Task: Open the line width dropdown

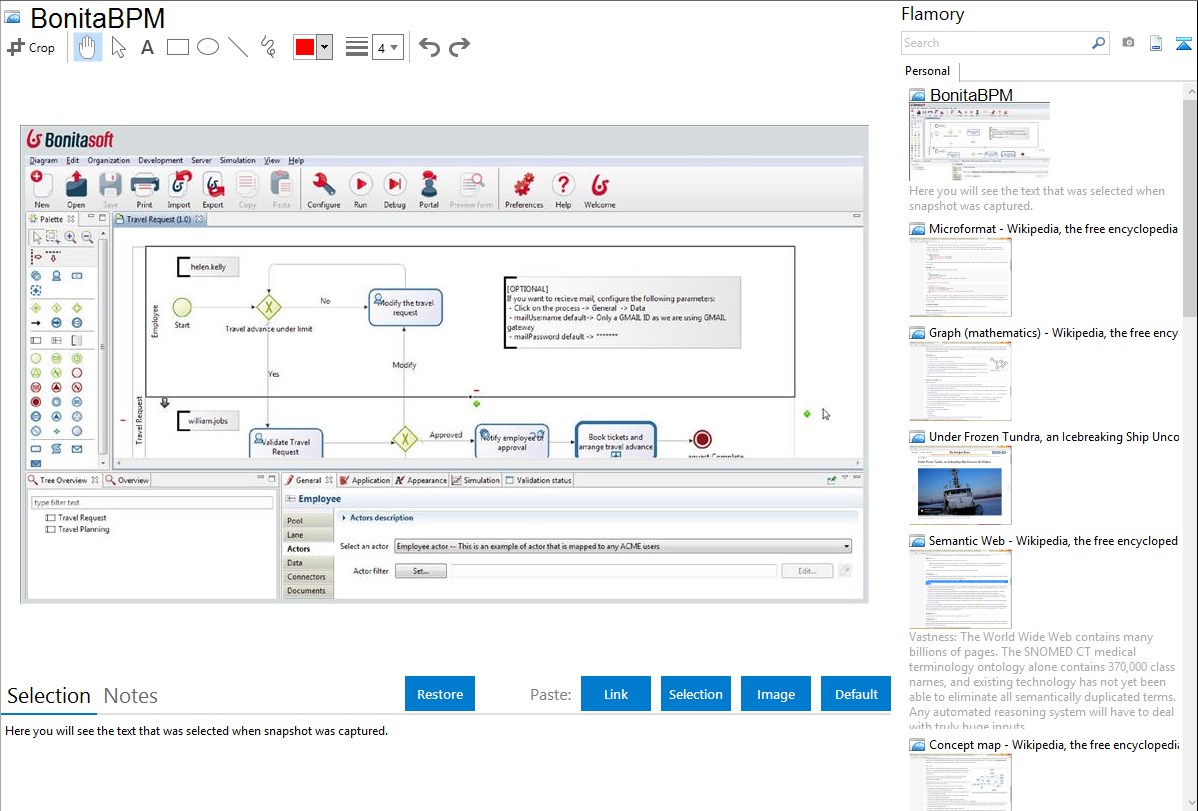Action: [x=387, y=47]
